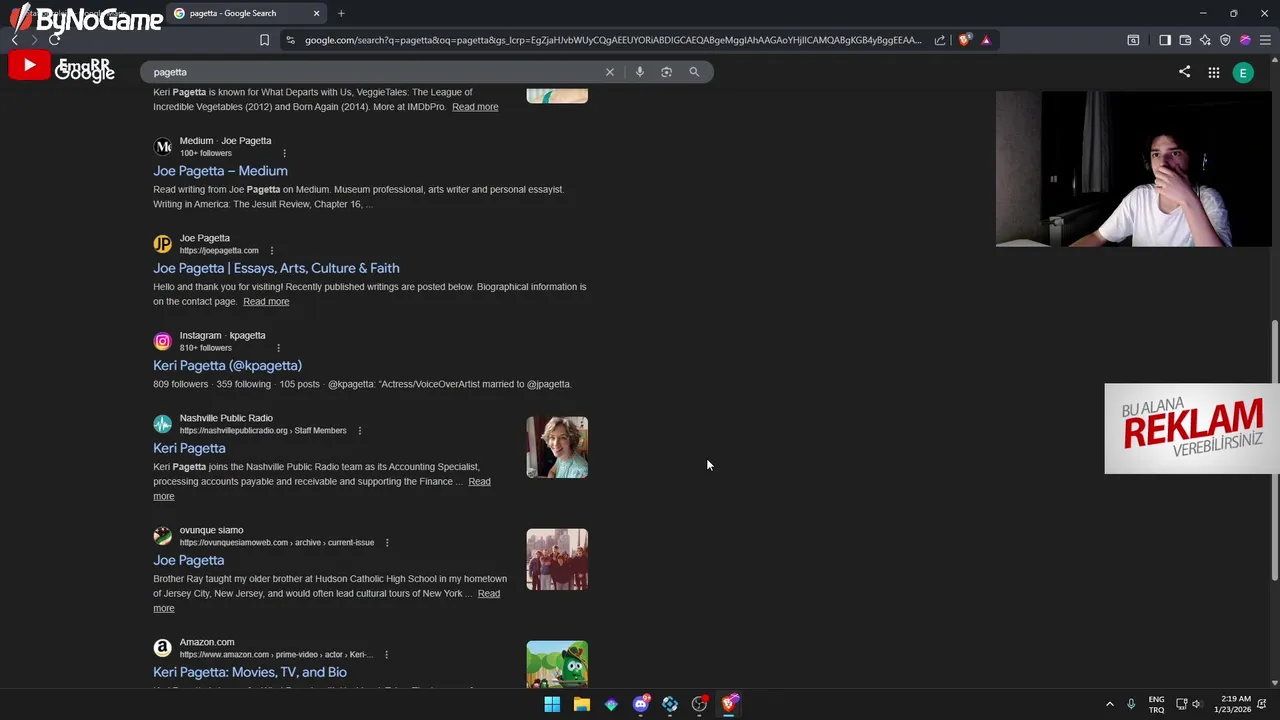Screen dimensions: 1280x720
Task: Open Keri Pagetta Nashville Public Radio result
Action: [x=189, y=448]
